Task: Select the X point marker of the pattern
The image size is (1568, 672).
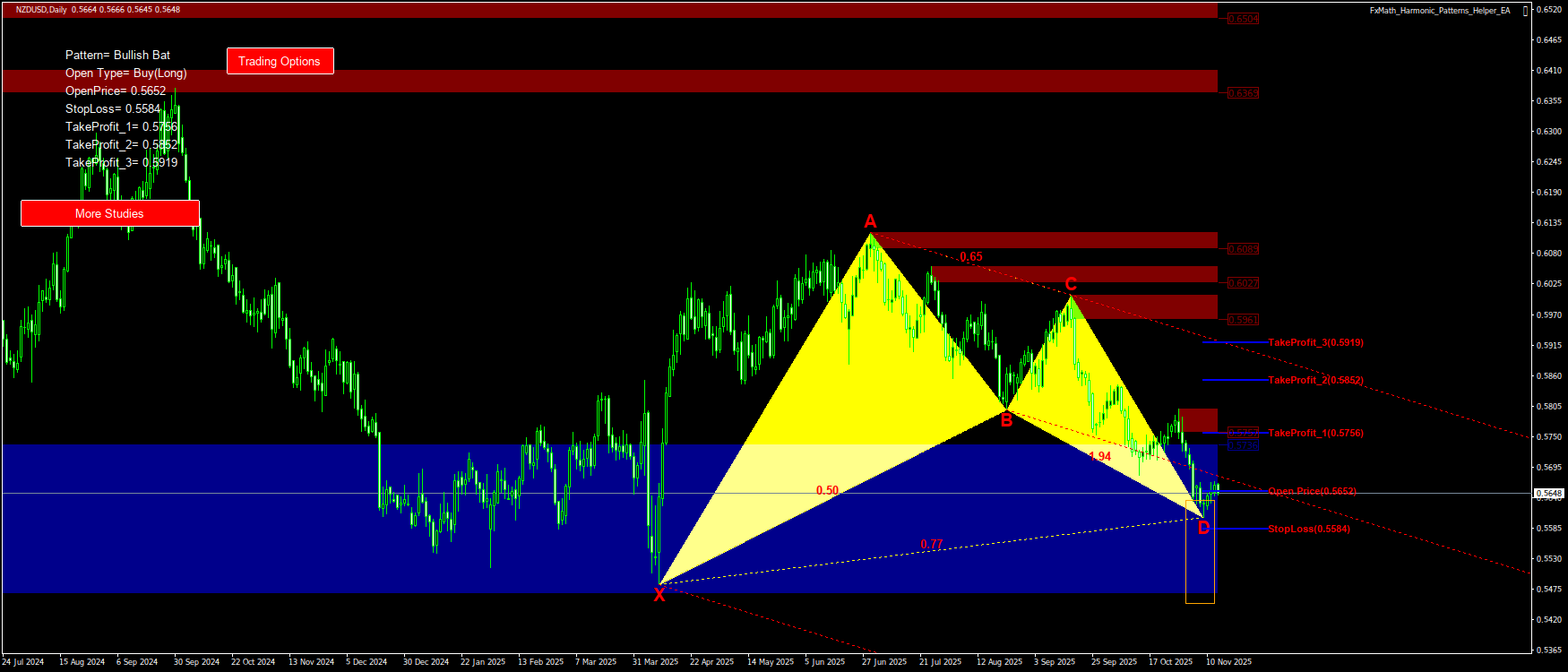Action: [x=659, y=595]
